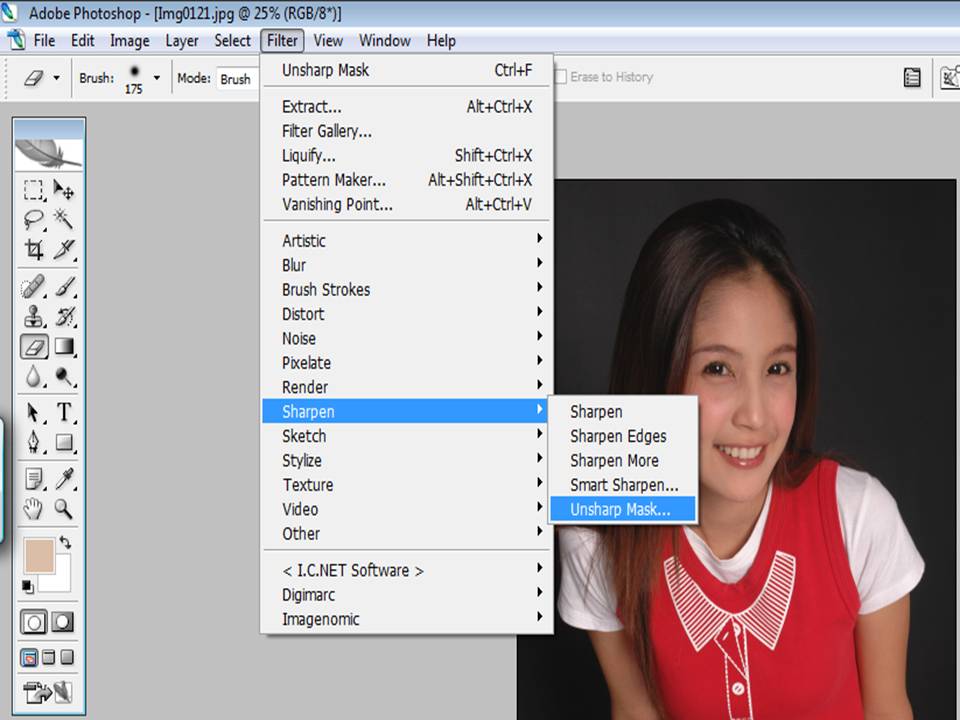Image resolution: width=960 pixels, height=720 pixels.
Task: Select the Rectangular Marquee tool
Action: click(x=34, y=190)
